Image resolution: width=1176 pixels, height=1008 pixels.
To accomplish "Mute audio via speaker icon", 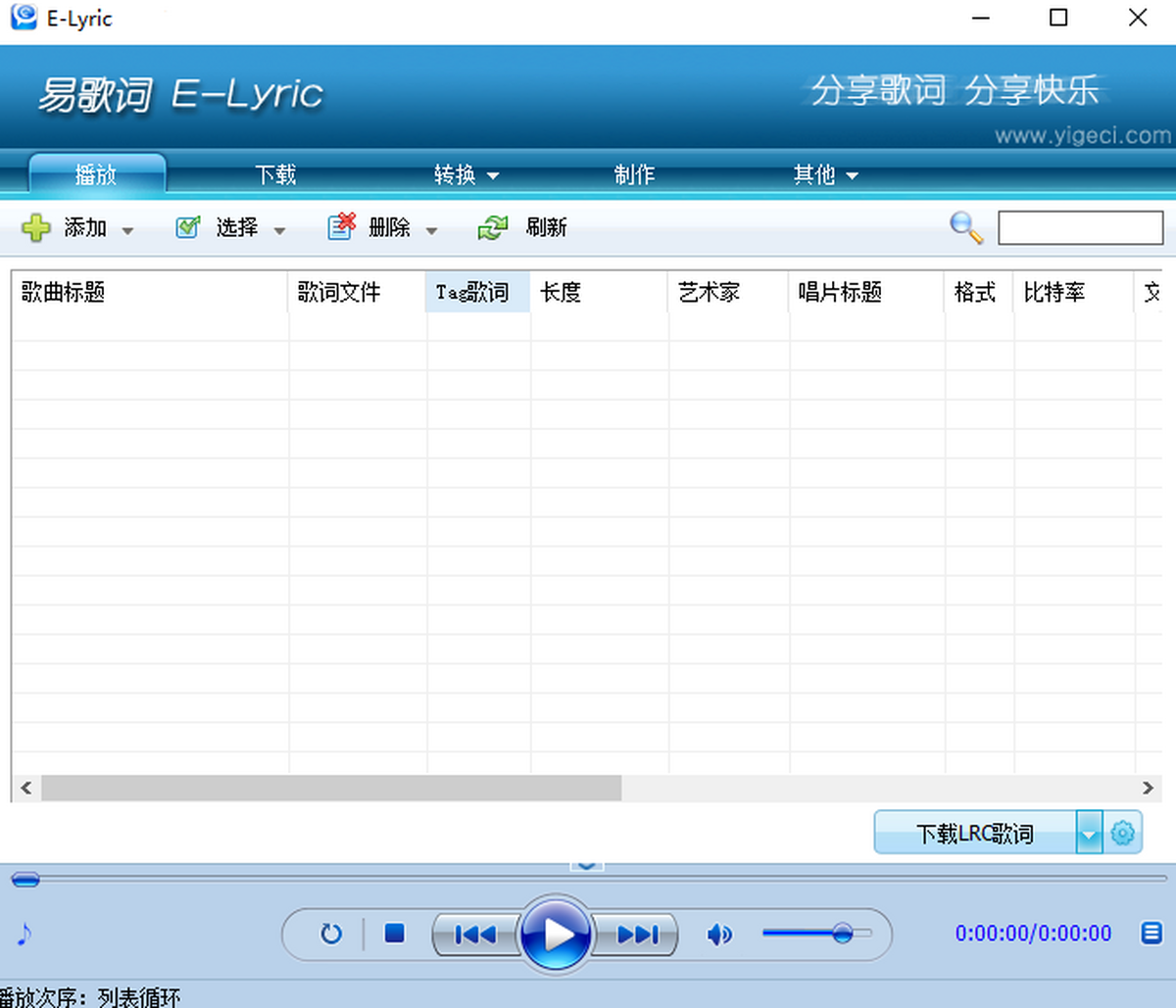I will click(719, 935).
